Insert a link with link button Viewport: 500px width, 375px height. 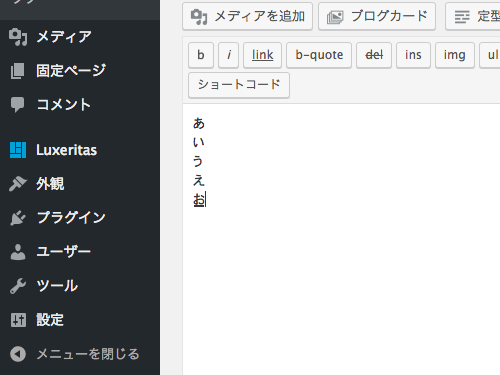coord(262,55)
